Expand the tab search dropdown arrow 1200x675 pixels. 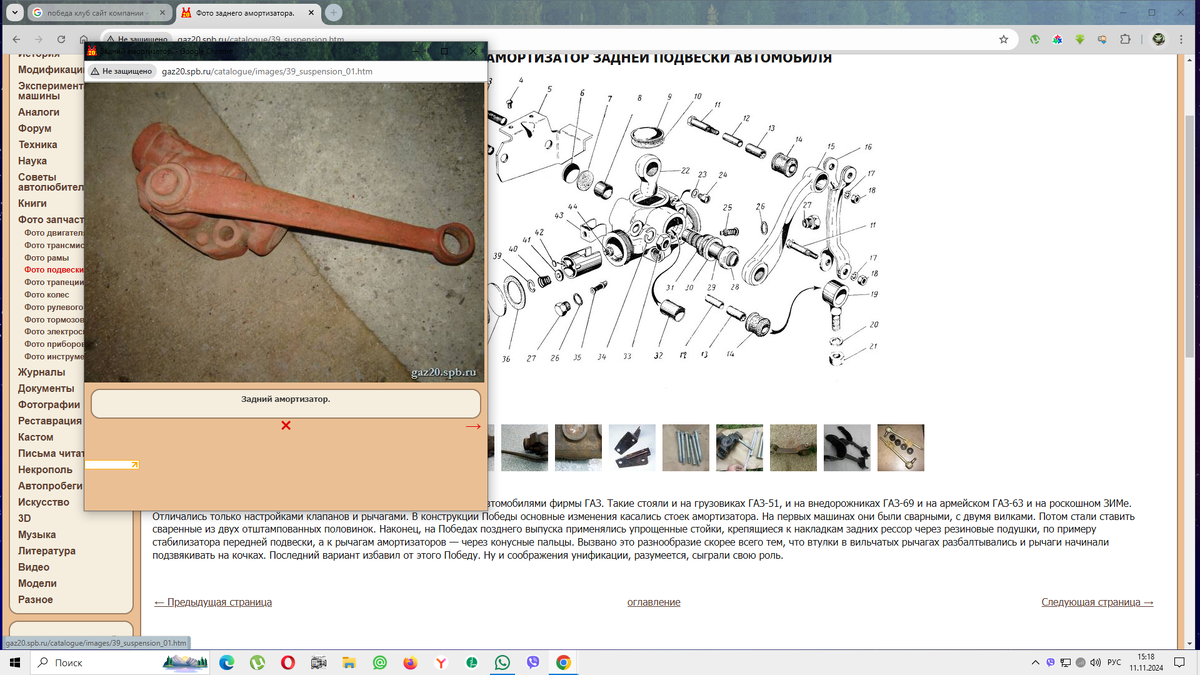15,12
